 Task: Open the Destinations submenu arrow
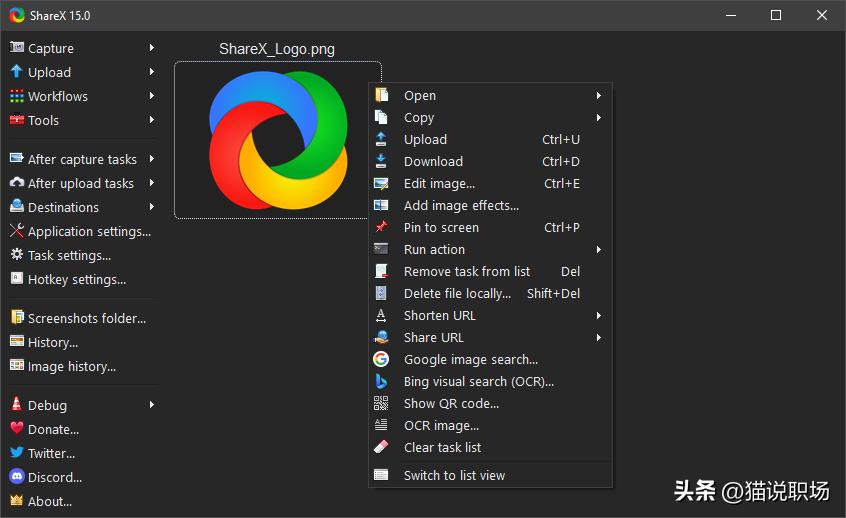click(x=152, y=207)
